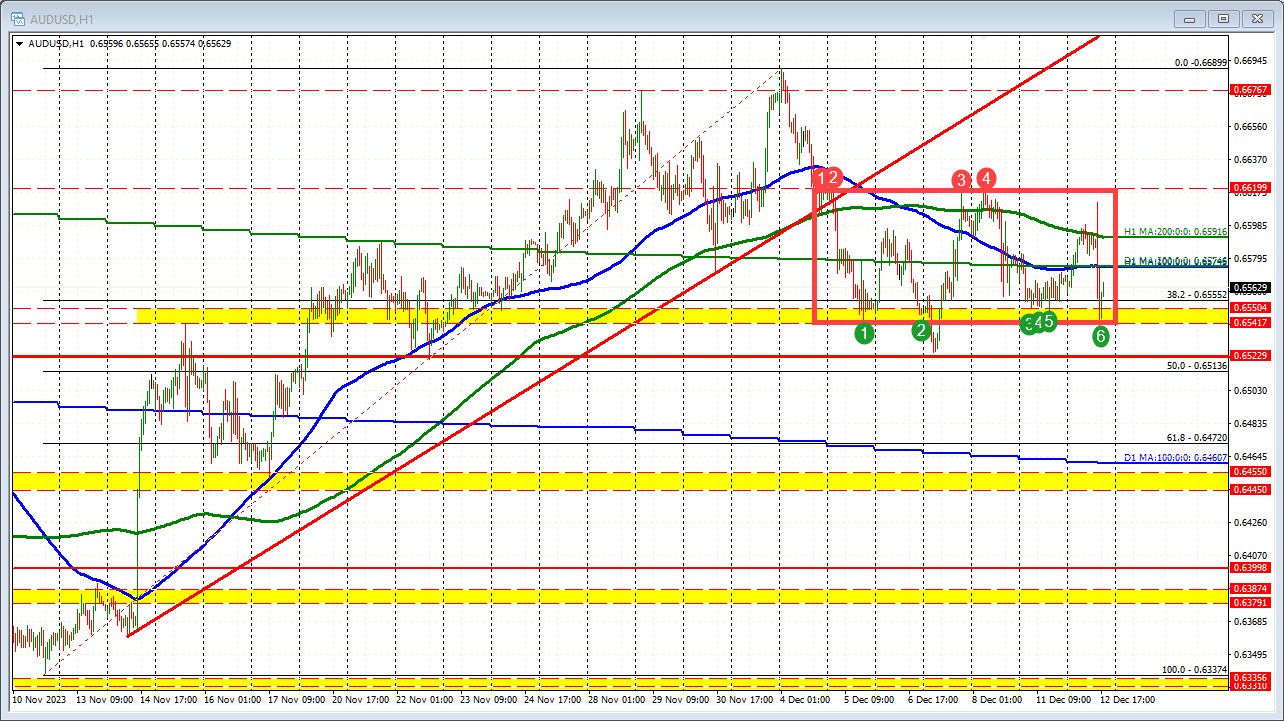Click green marker 6 near the recent spike low

pyautogui.click(x=1100, y=337)
